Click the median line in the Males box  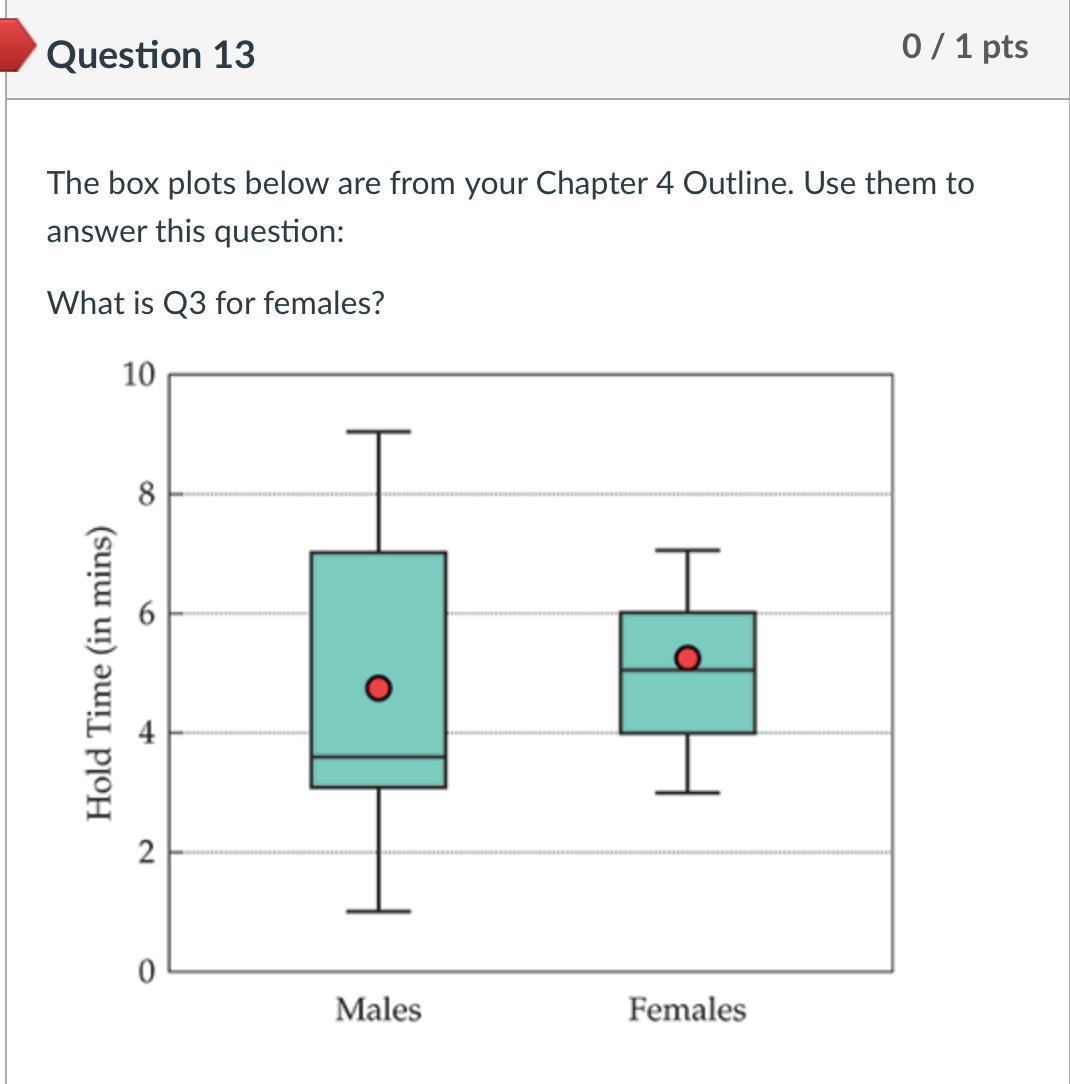pyautogui.click(x=379, y=757)
